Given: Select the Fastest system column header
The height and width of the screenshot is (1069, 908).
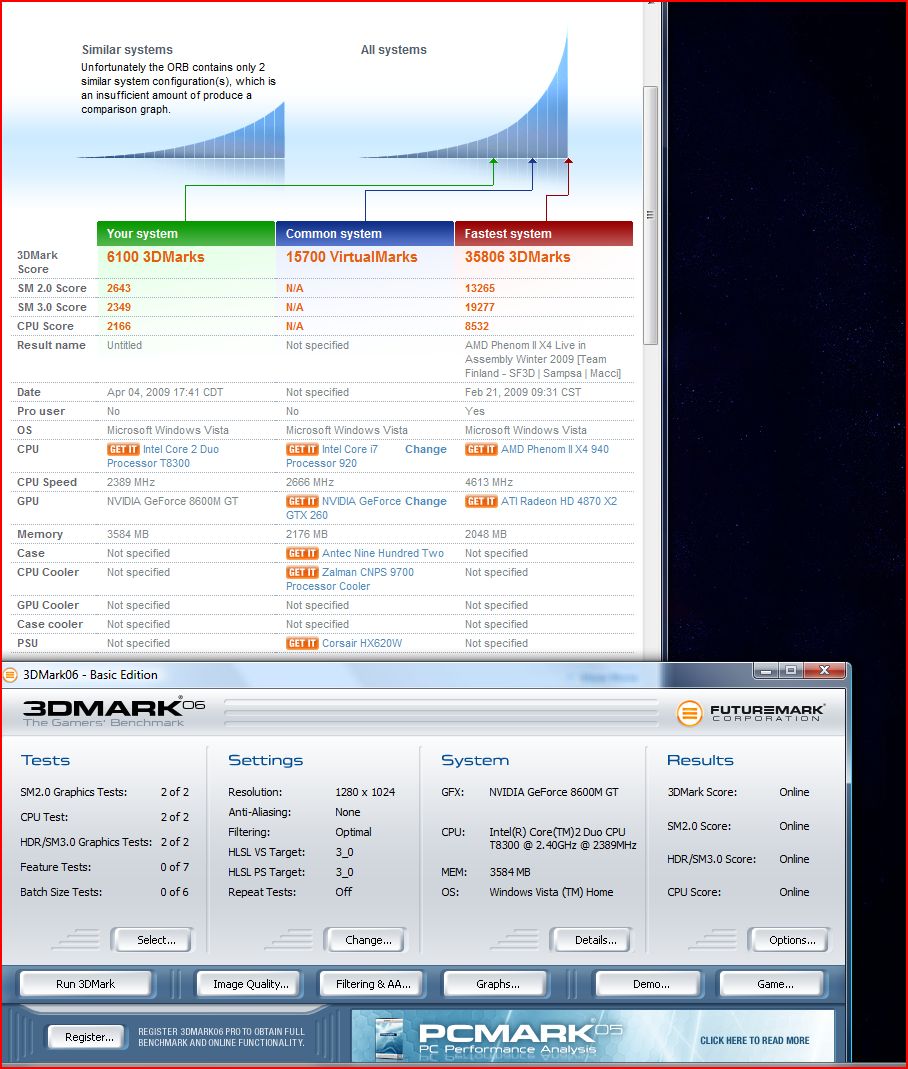Looking at the screenshot, I should click(544, 233).
